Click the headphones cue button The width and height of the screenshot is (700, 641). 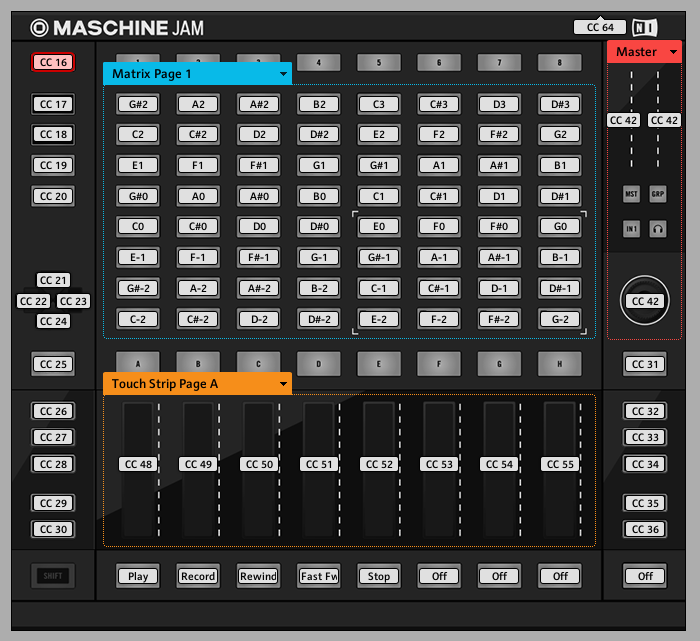click(x=658, y=229)
